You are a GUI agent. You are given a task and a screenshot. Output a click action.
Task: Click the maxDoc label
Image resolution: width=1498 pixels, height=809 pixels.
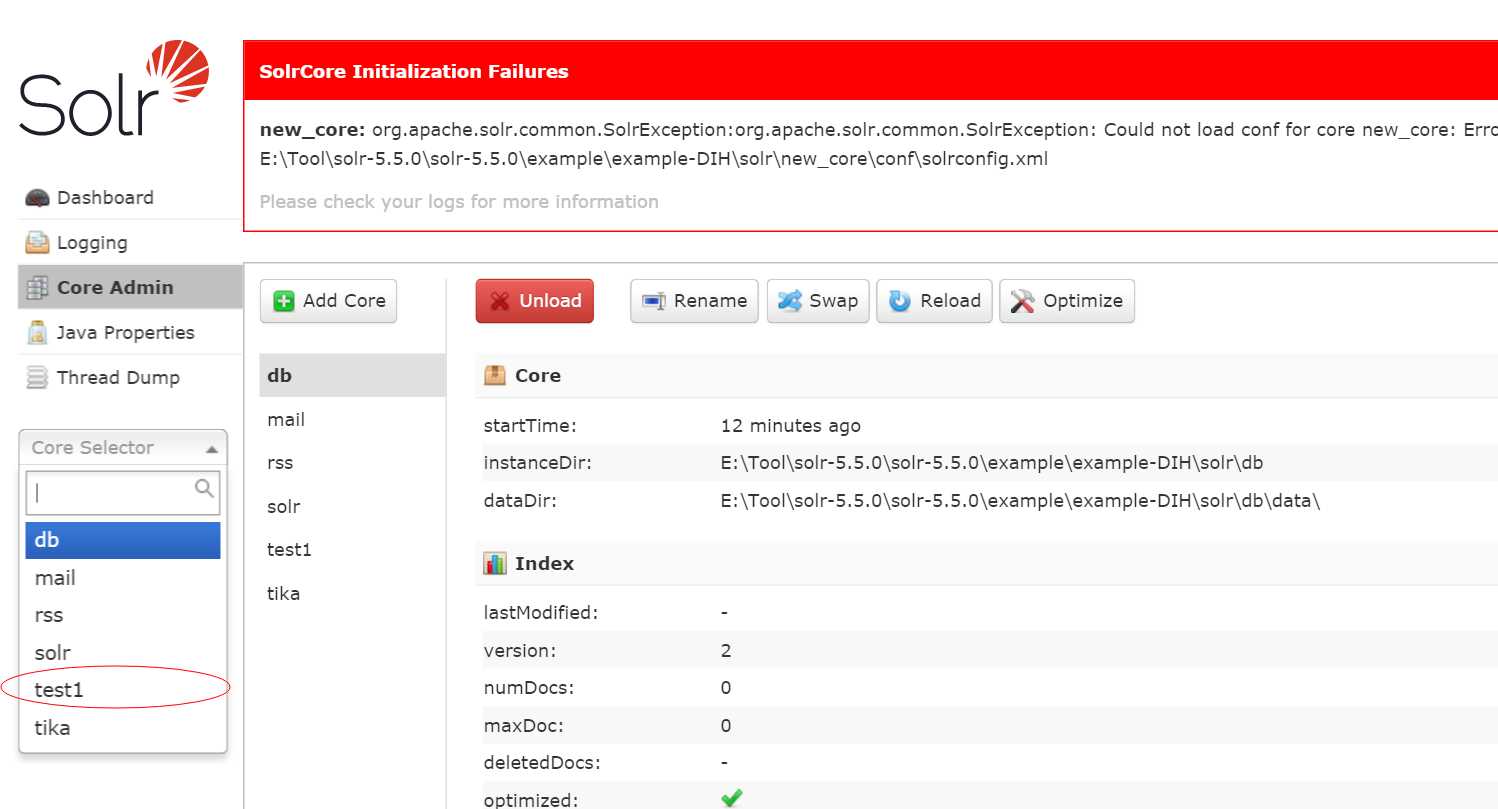click(x=525, y=726)
